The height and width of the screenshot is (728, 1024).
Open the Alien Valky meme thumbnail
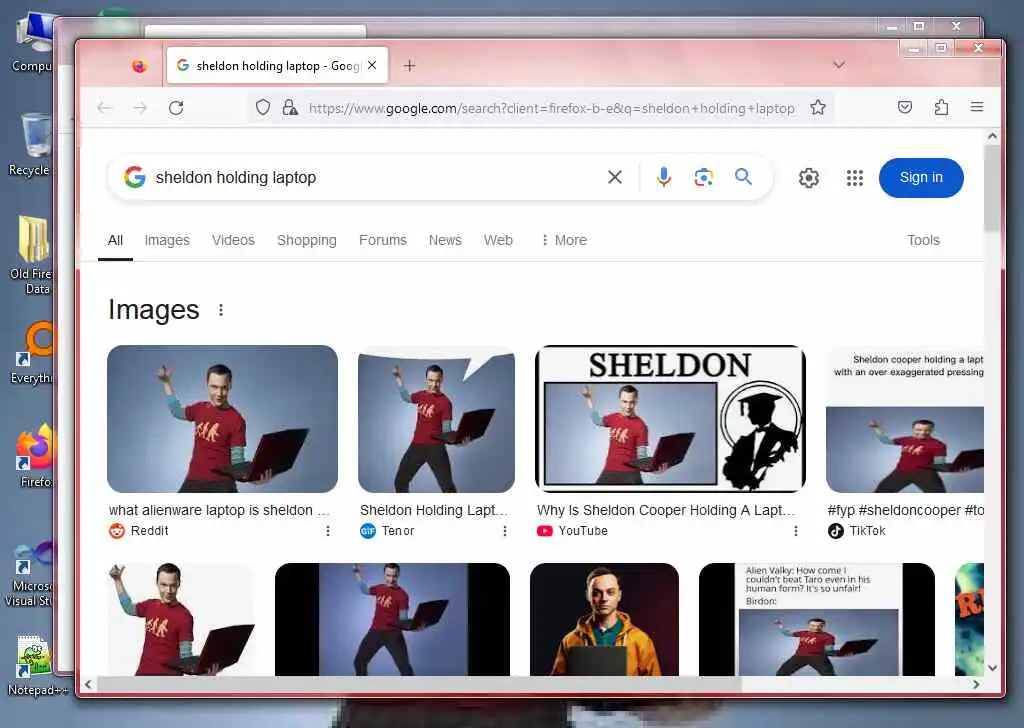(x=816, y=619)
